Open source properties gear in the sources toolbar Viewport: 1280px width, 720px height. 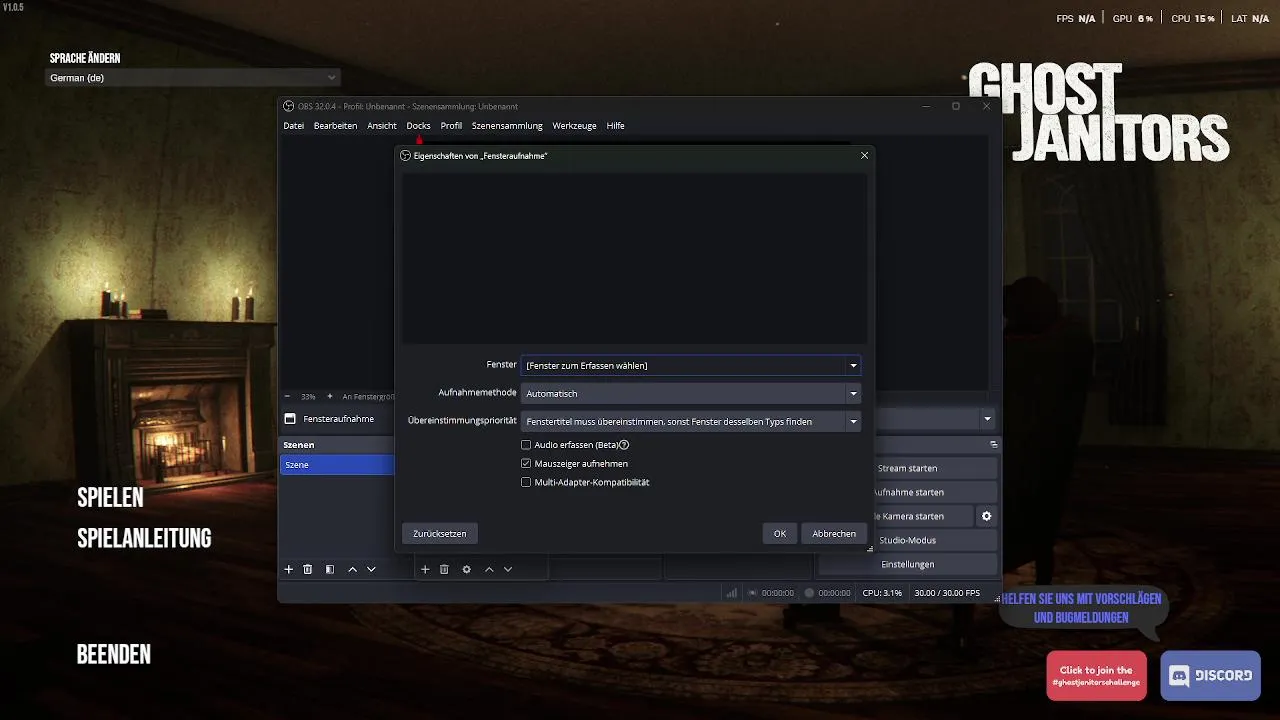click(466, 569)
